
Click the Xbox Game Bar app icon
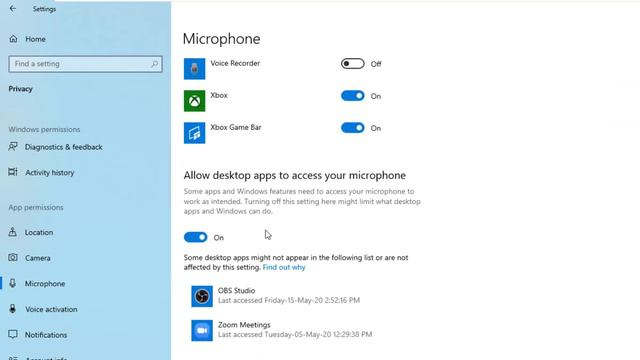194,133
